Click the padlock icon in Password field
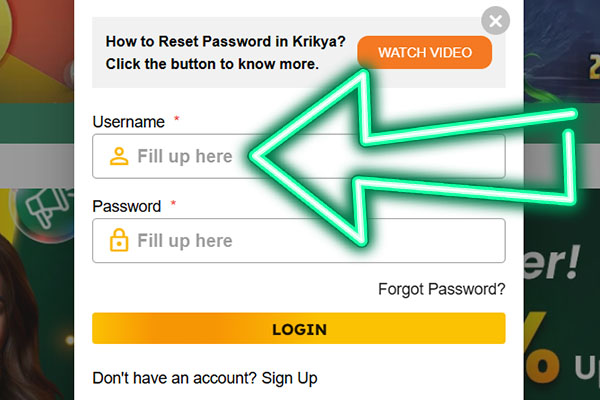600x400 pixels. point(119,241)
